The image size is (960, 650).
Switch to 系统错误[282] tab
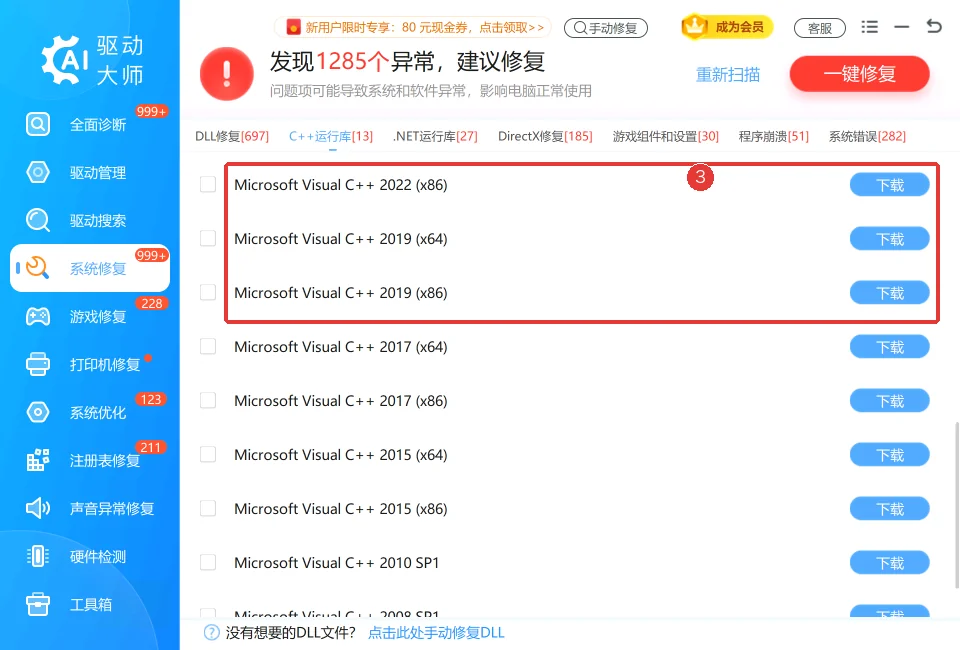click(867, 136)
